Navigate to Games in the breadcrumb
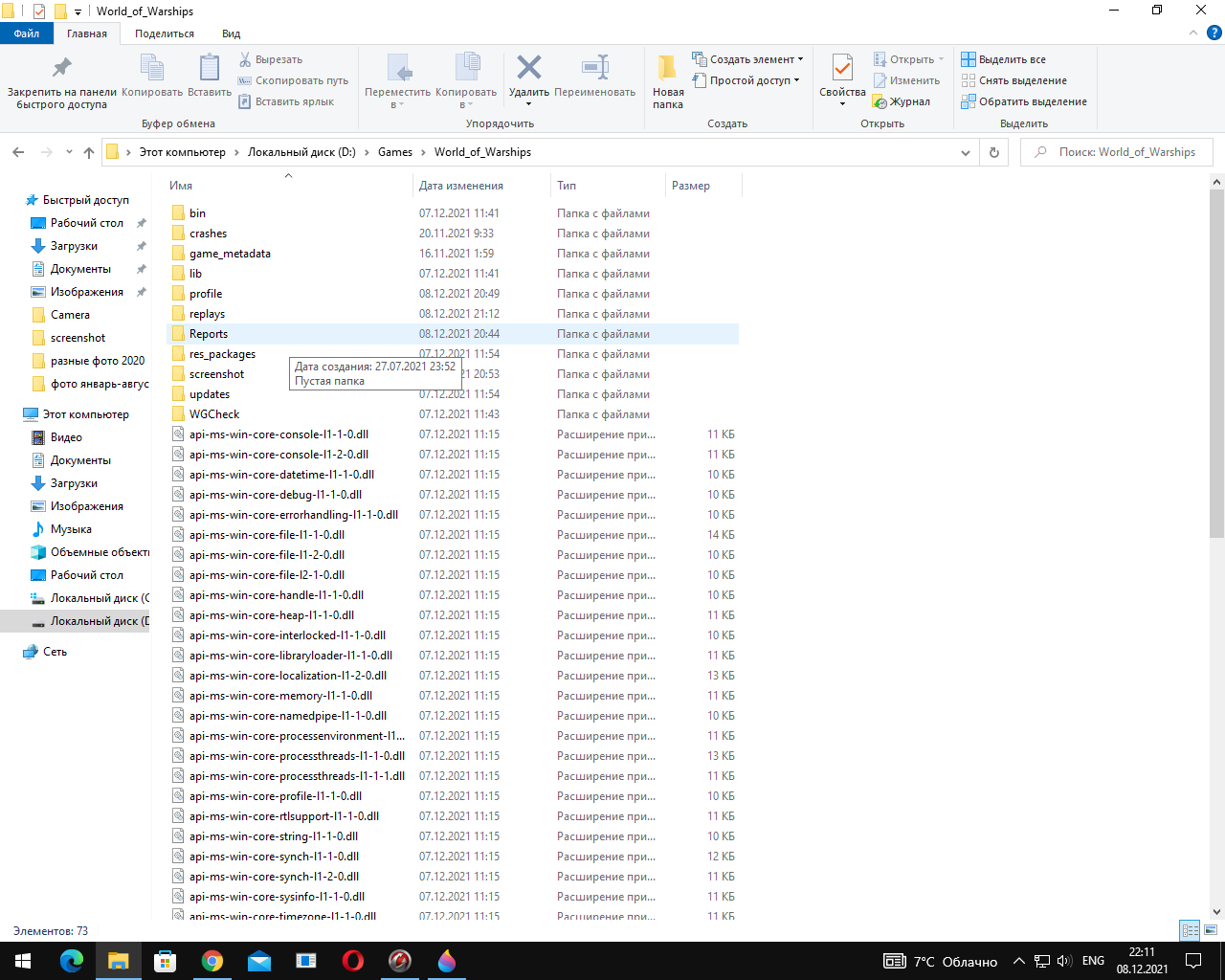The width and height of the screenshot is (1225, 980). (x=395, y=152)
